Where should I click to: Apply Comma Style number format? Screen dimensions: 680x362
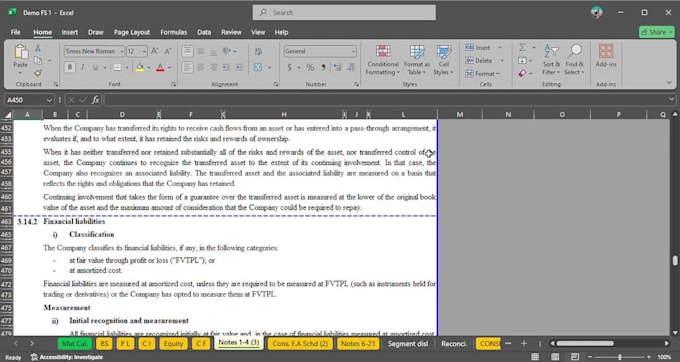click(x=323, y=67)
